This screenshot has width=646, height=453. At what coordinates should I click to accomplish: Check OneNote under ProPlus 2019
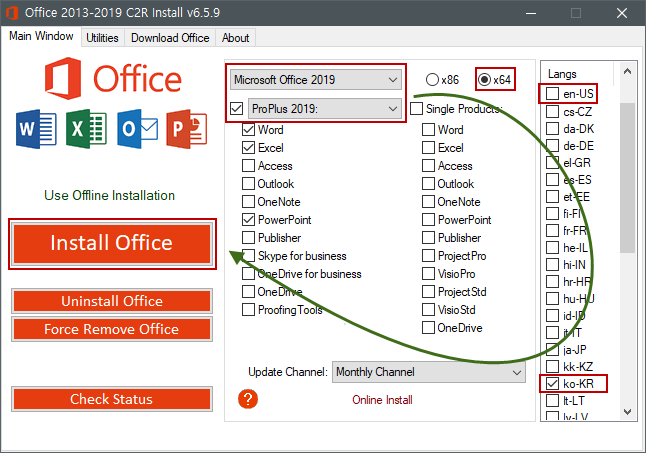248,202
